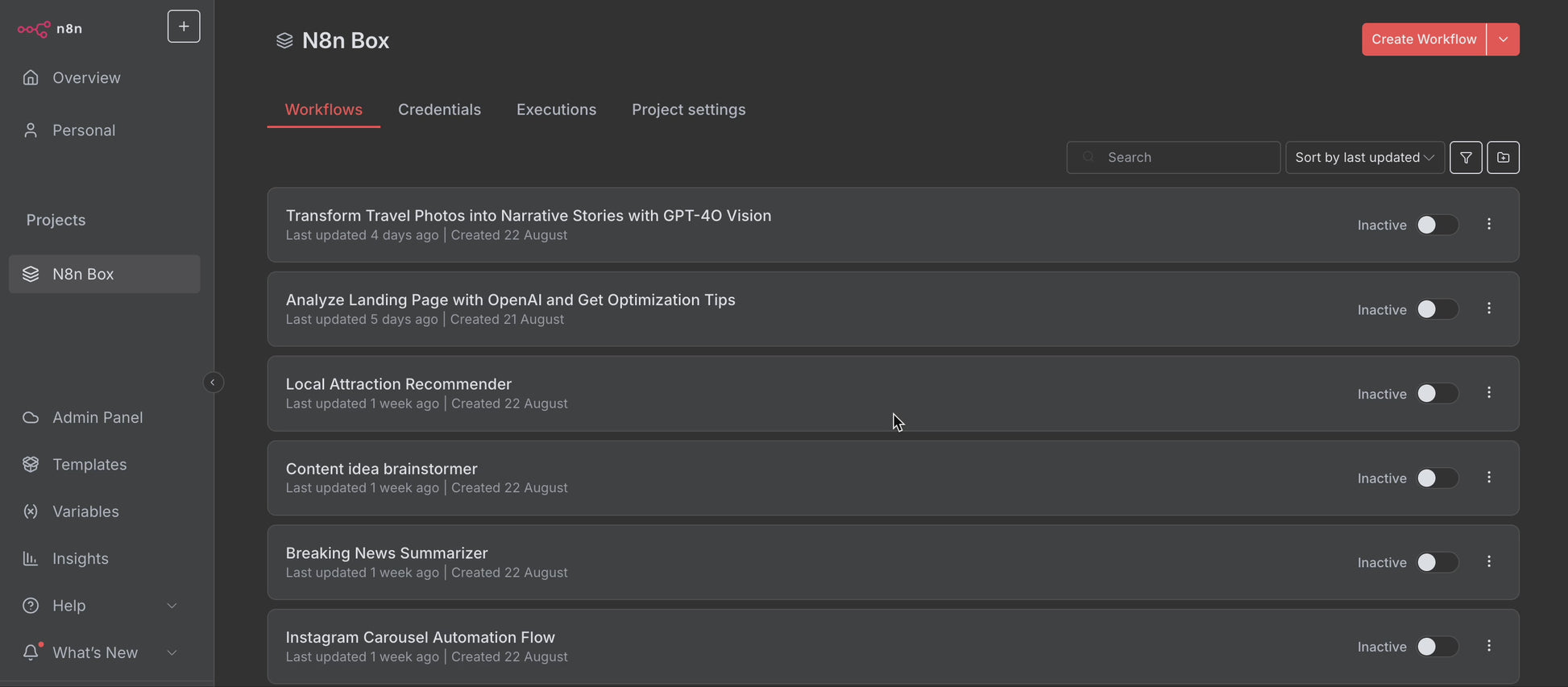Image resolution: width=1568 pixels, height=687 pixels.
Task: Open three-dot menu for Local Attraction Recommender
Action: (1488, 393)
